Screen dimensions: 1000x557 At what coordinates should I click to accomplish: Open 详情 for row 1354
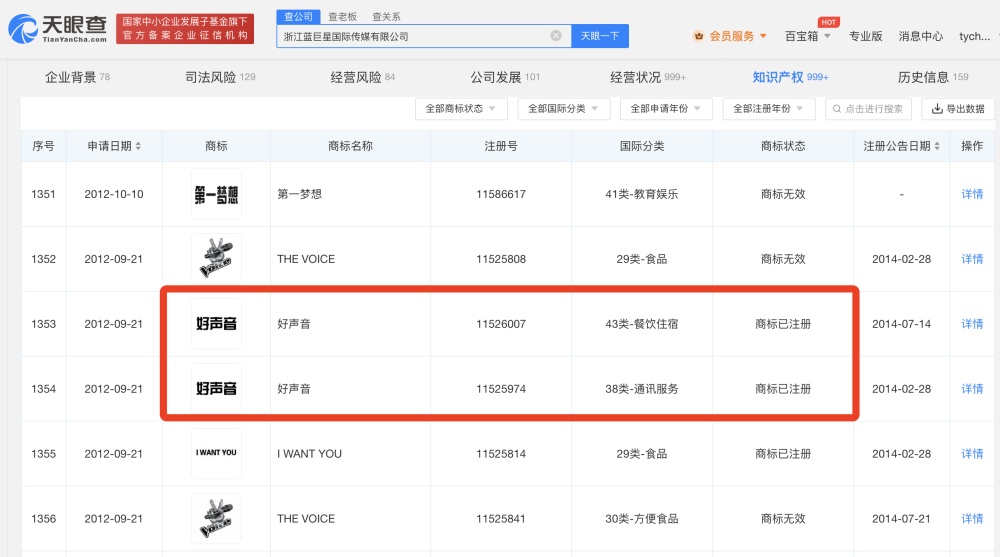(x=972, y=389)
